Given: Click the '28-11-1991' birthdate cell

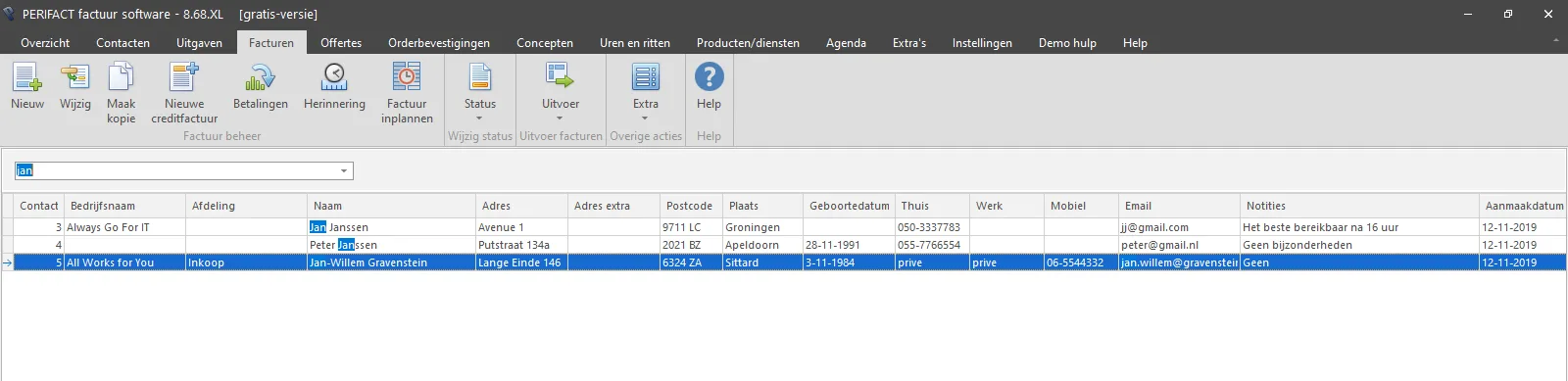Looking at the screenshot, I should 850,245.
